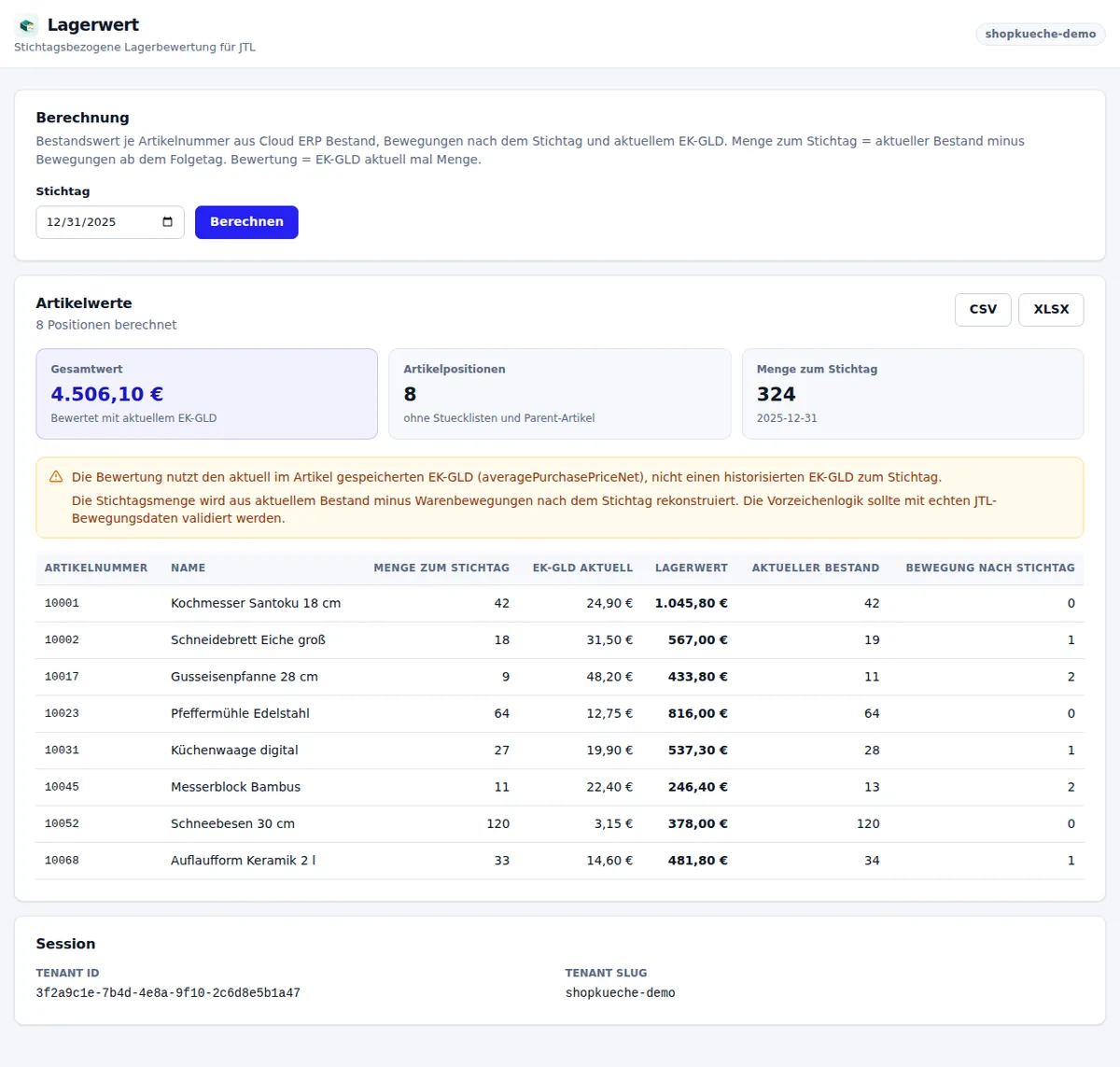Click article number 10052
The height and width of the screenshot is (1067, 1120).
coord(62,823)
